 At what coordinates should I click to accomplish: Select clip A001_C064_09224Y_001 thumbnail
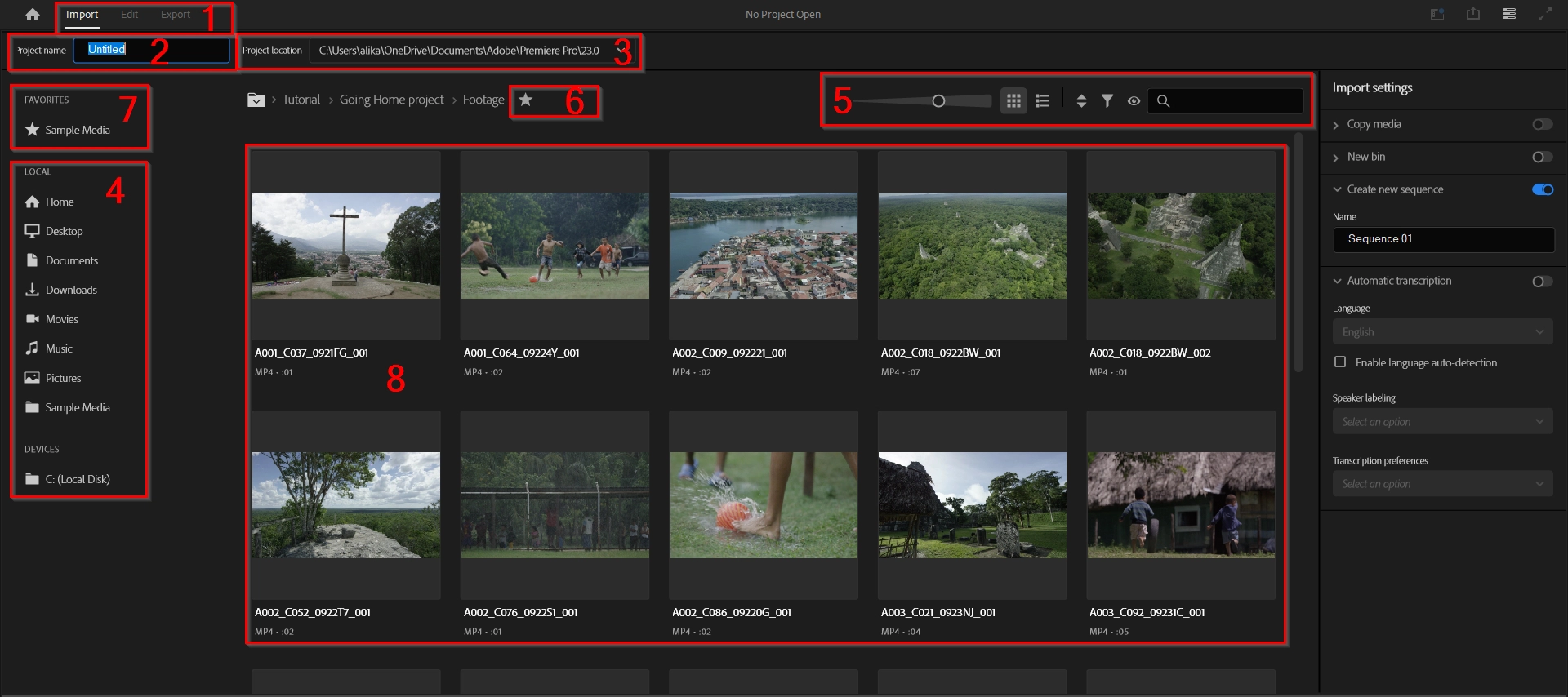[x=555, y=246]
